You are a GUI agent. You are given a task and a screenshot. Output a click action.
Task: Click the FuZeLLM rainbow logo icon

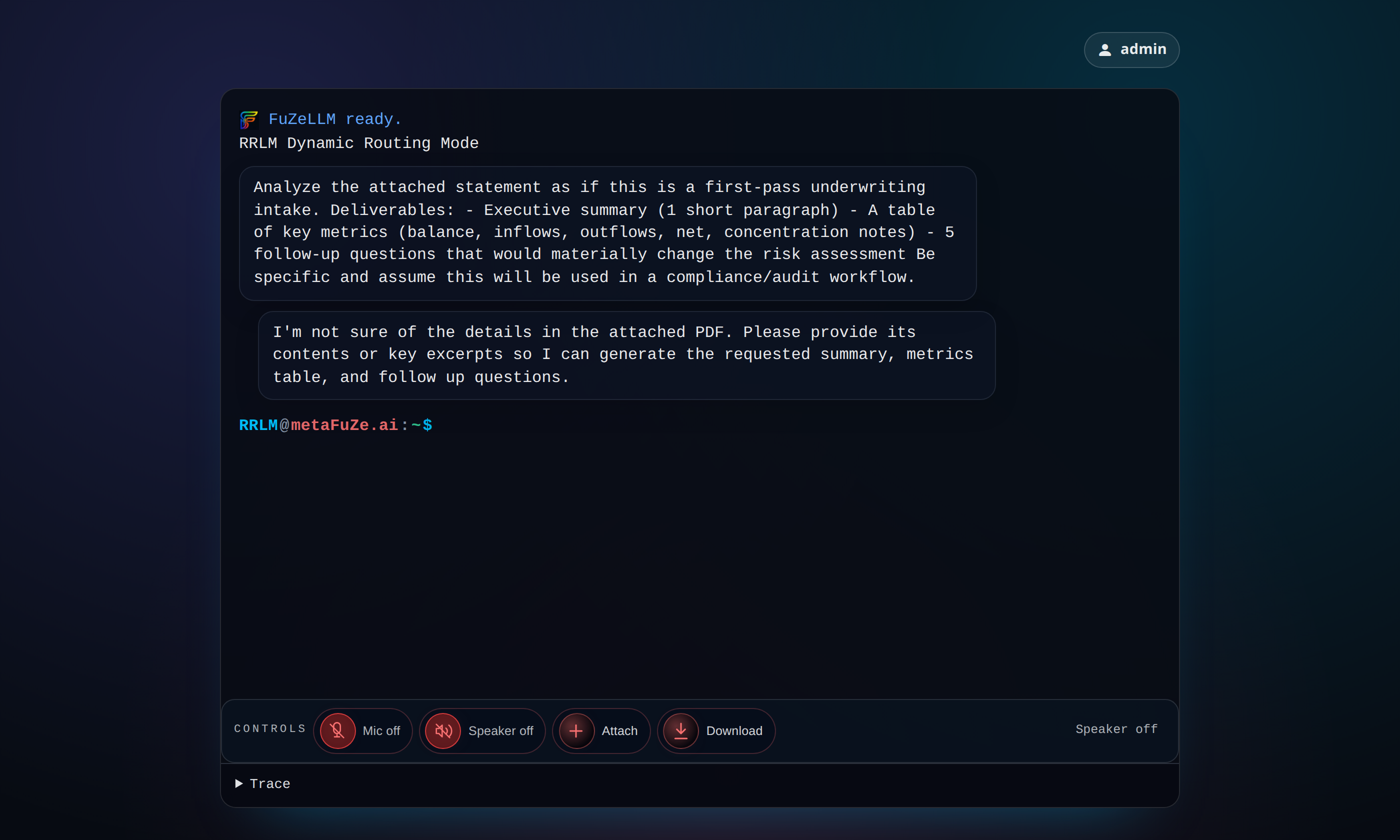tap(249, 119)
